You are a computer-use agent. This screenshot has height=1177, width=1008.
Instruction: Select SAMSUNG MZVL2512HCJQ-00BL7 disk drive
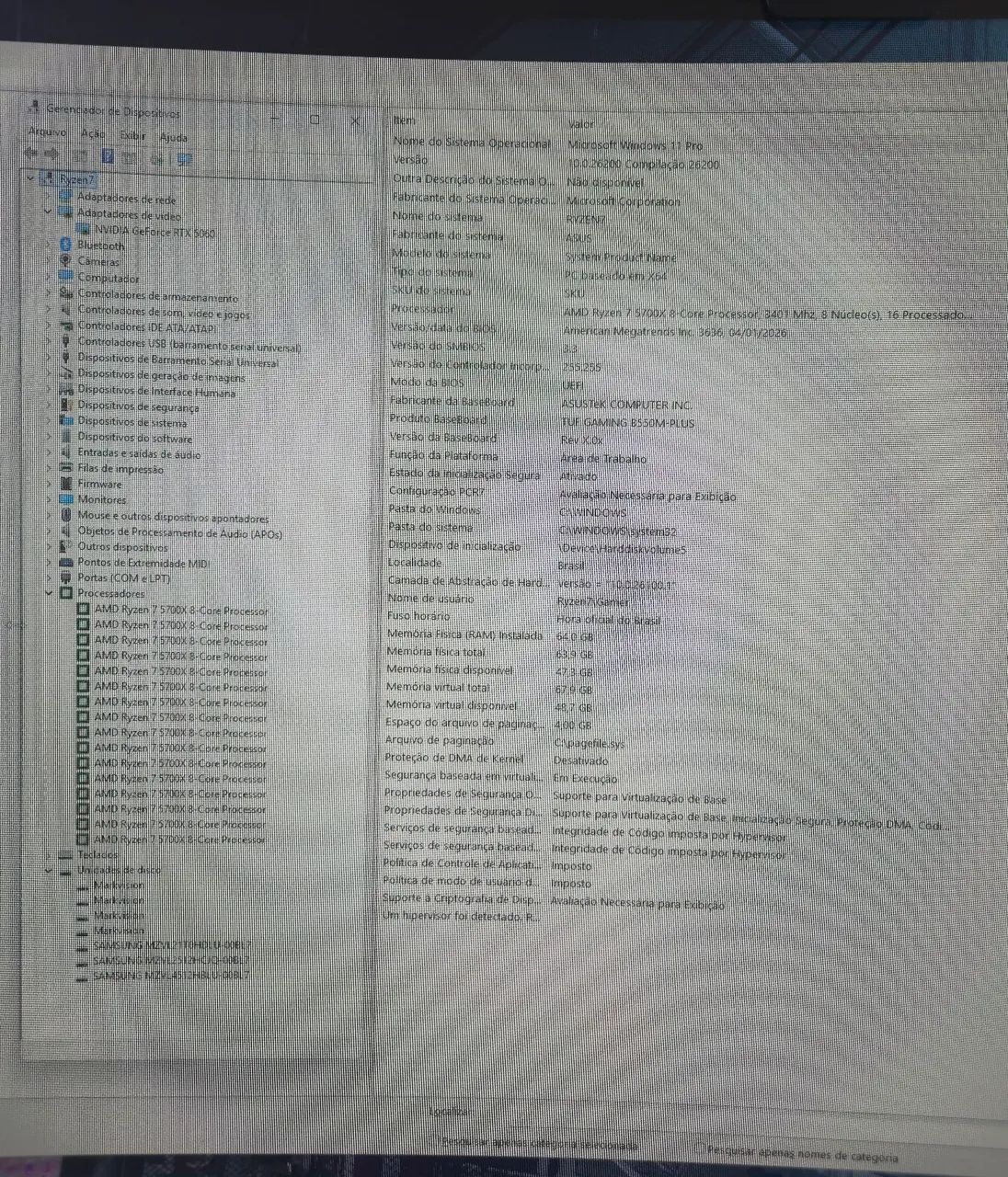172,960
